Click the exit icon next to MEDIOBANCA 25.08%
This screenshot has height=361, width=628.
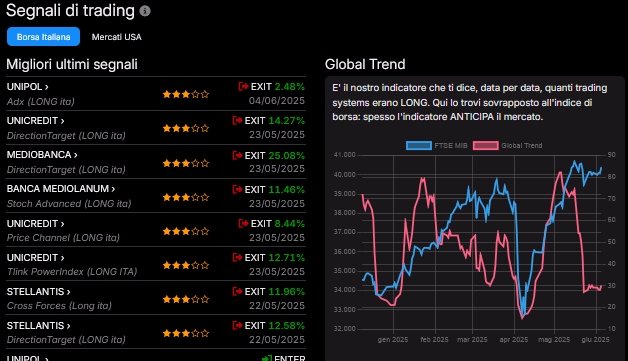click(x=237, y=155)
